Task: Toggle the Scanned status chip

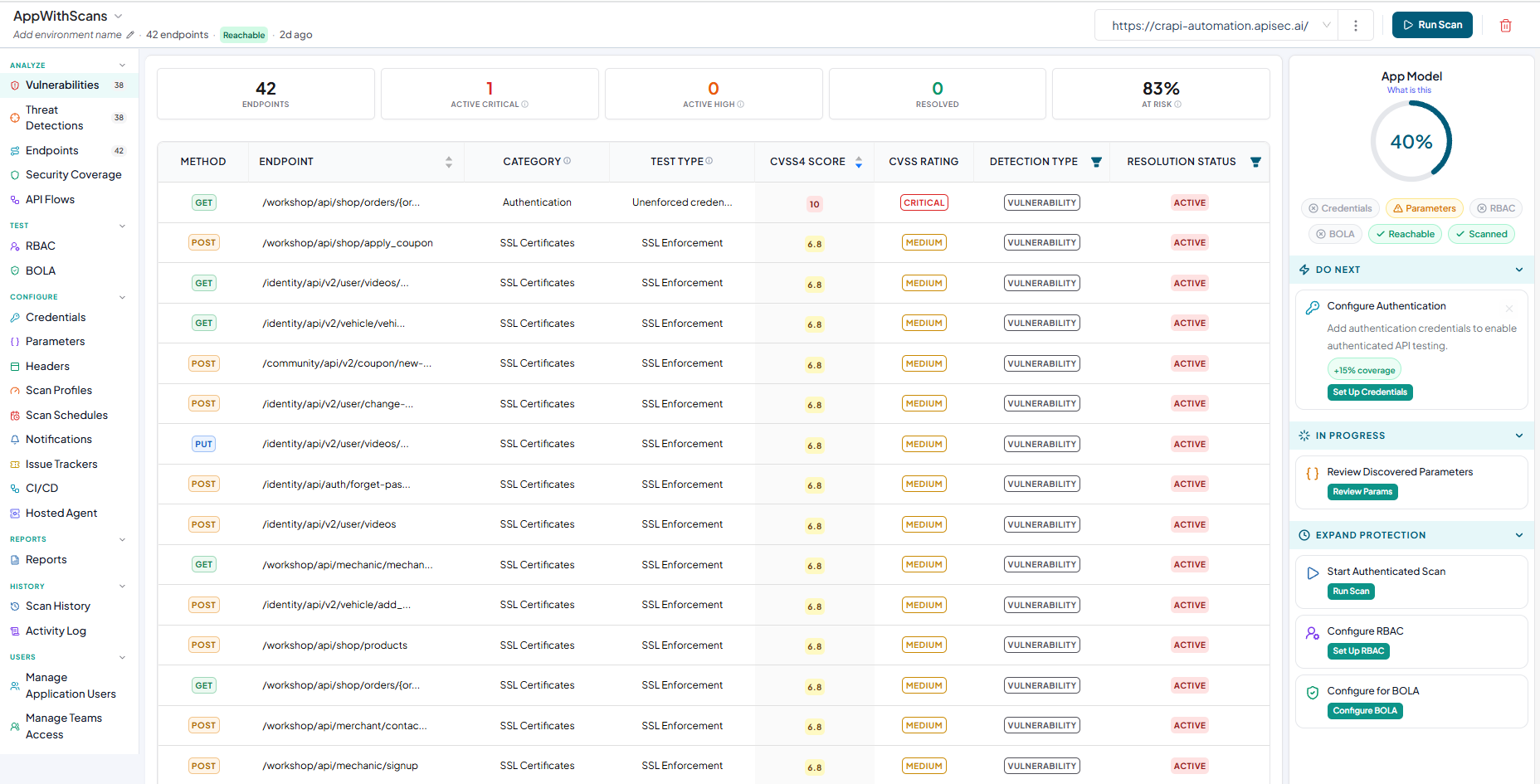Action: [1481, 234]
